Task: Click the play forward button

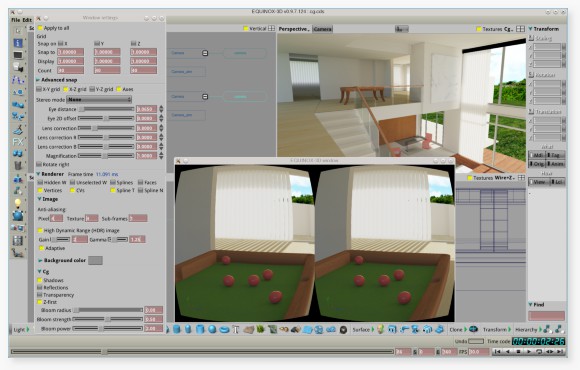Action: point(529,352)
